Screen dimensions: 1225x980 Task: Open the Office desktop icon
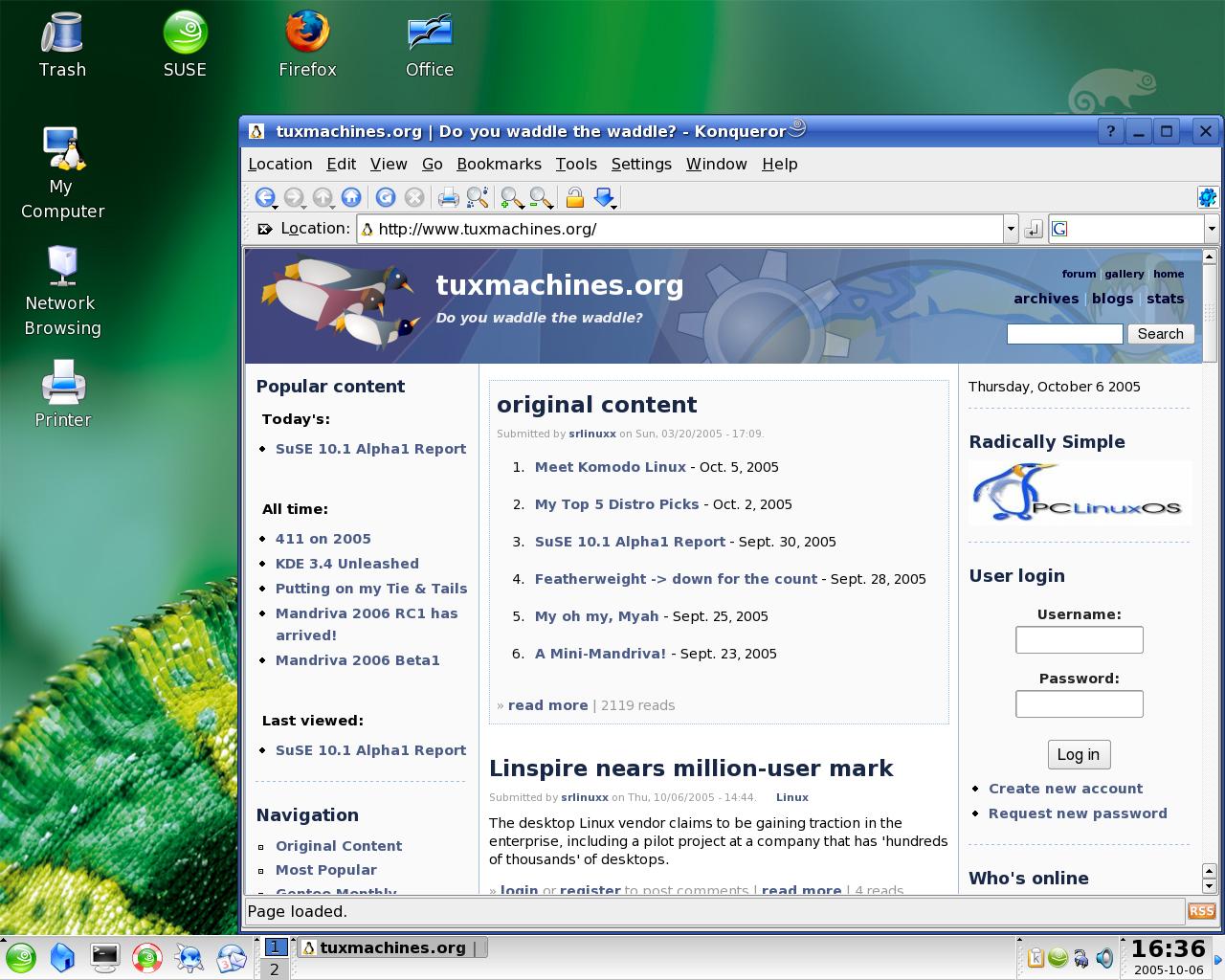430,45
